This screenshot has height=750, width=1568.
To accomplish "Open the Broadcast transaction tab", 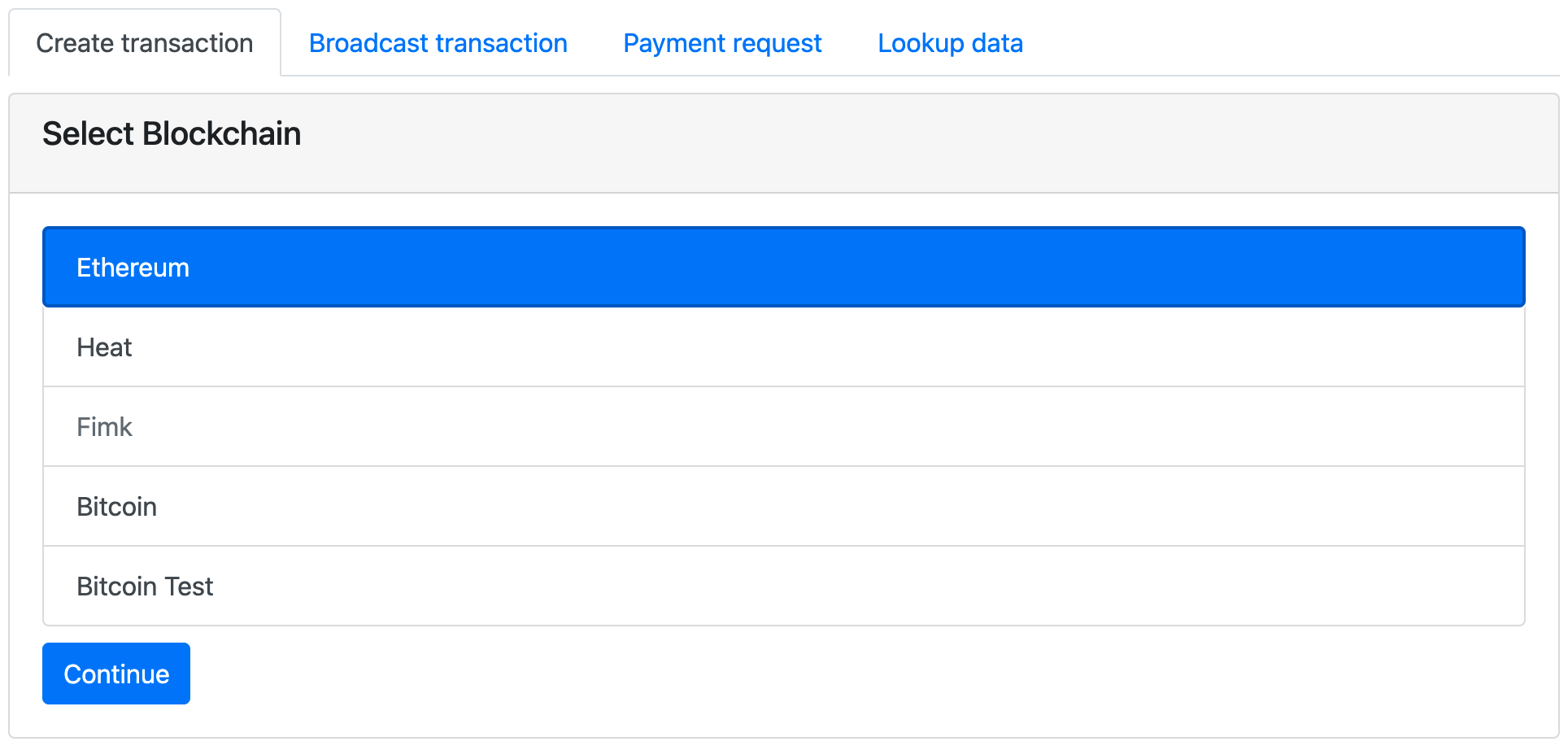I will click(x=438, y=43).
